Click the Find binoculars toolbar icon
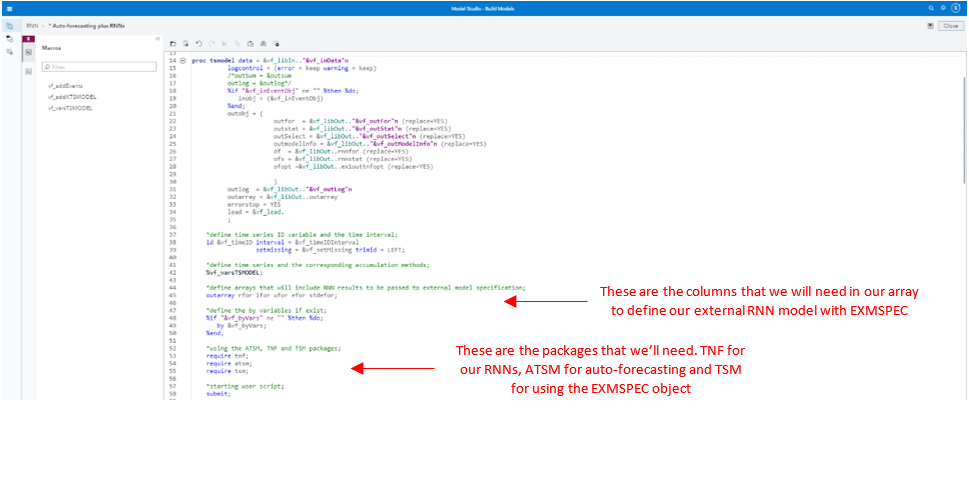This screenshot has width=969, height=482. tap(263, 44)
